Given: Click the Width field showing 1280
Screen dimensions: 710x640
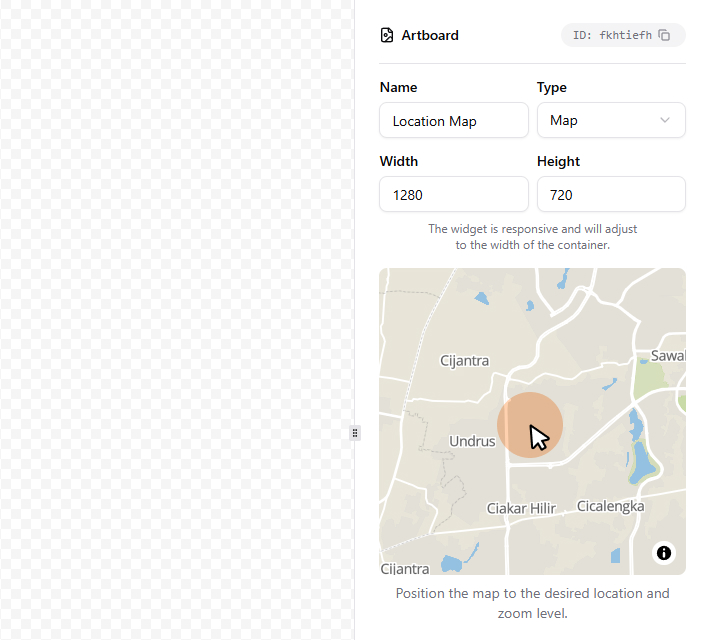Looking at the screenshot, I should point(453,195).
